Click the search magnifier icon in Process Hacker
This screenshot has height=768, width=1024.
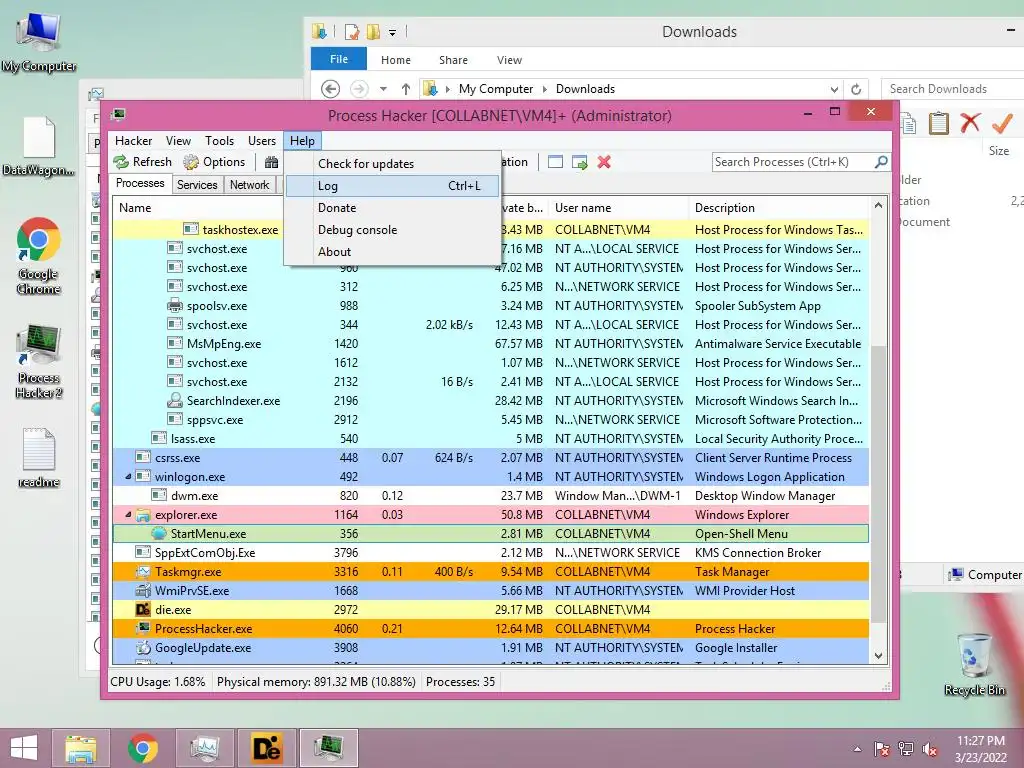[881, 161]
